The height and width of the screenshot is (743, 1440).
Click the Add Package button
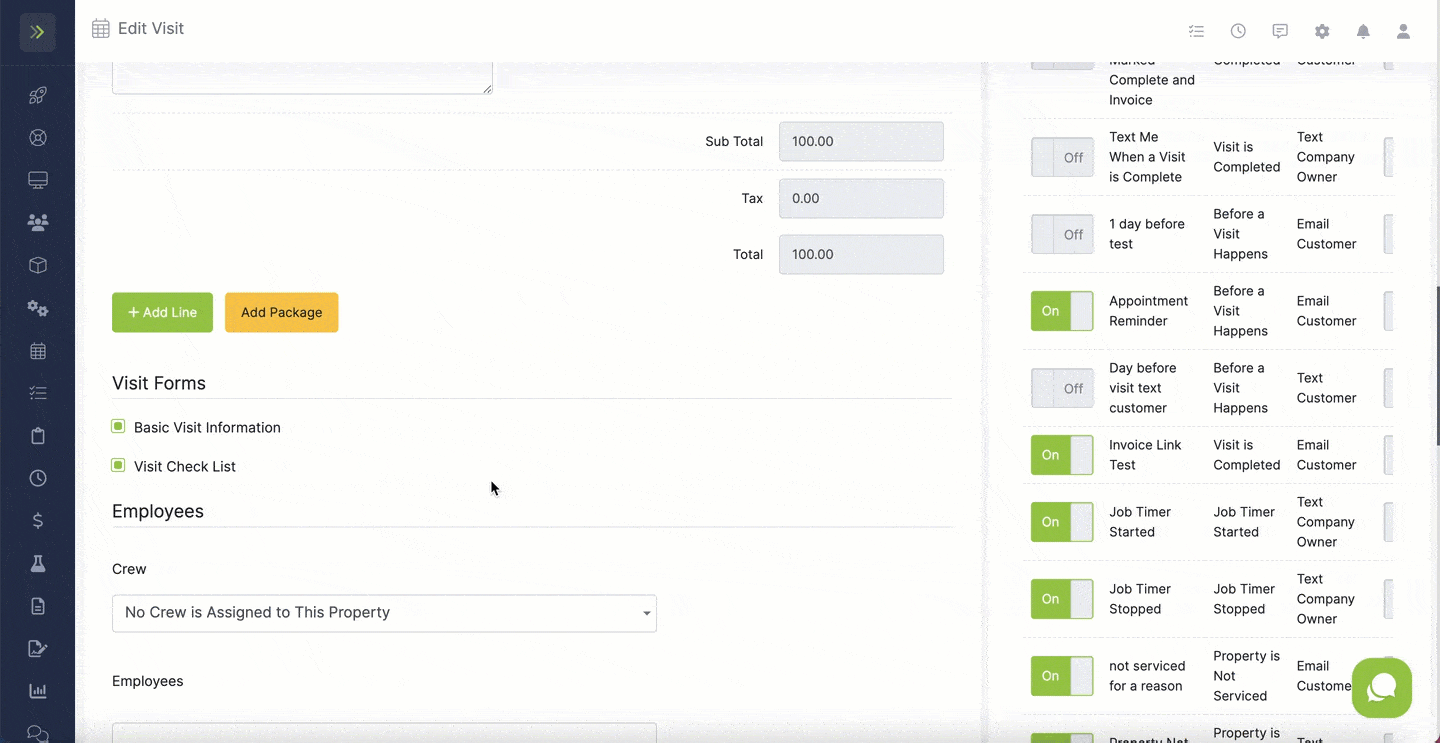pyautogui.click(x=281, y=312)
